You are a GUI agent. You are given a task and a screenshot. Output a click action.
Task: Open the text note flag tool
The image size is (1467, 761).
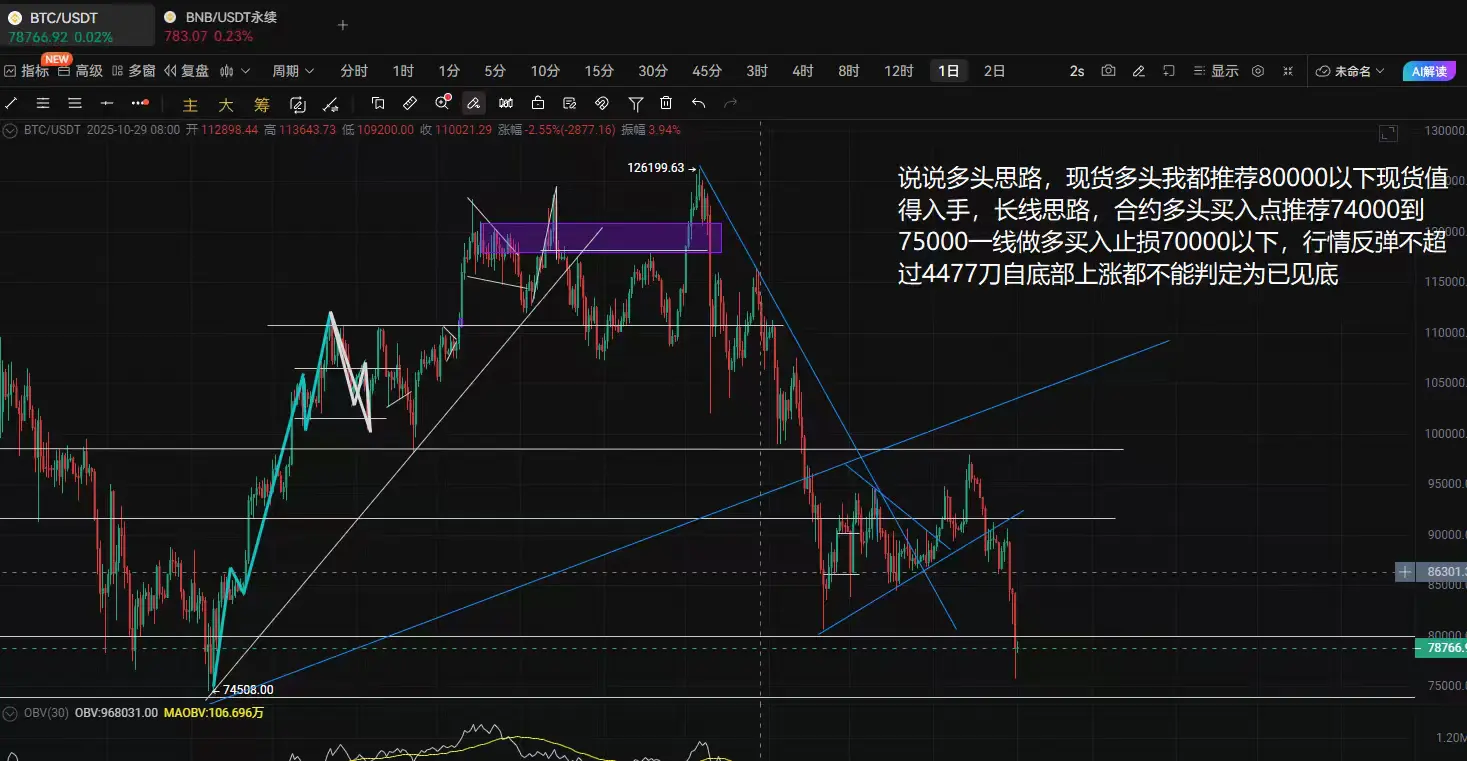pos(378,103)
